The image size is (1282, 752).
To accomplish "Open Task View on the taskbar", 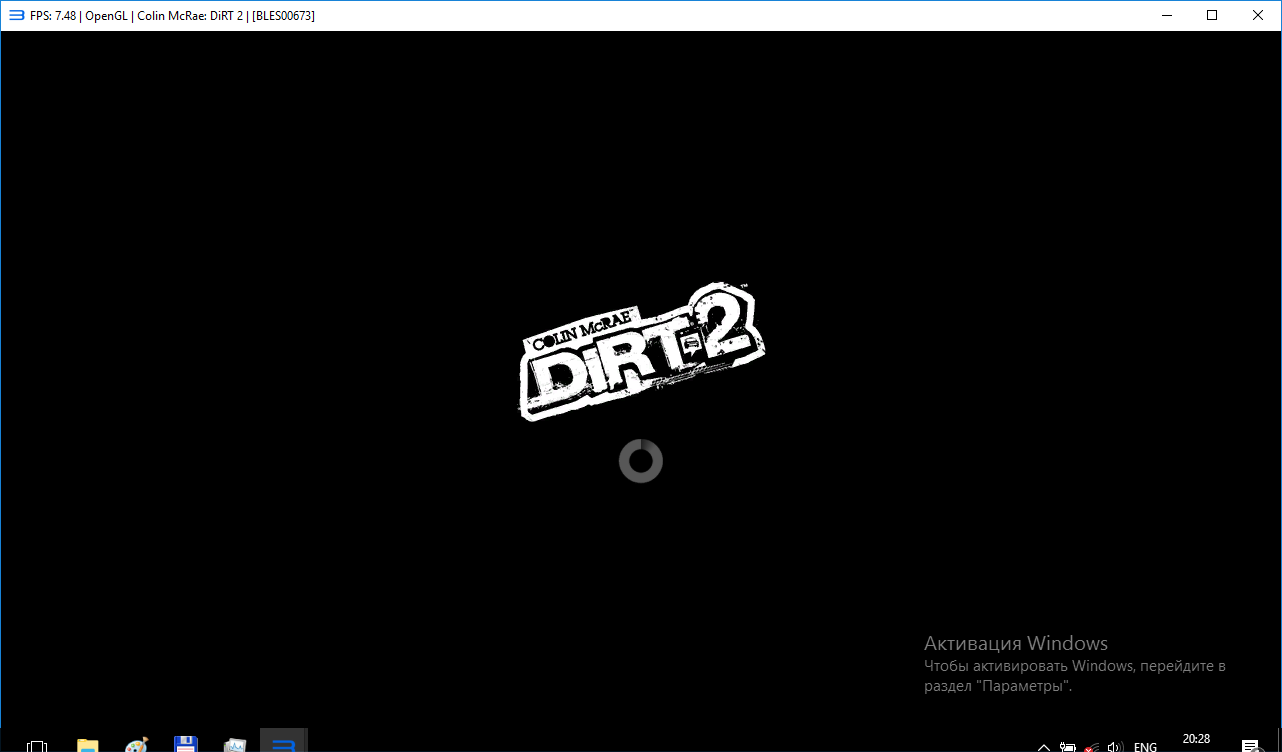I will pyautogui.click(x=37, y=745).
